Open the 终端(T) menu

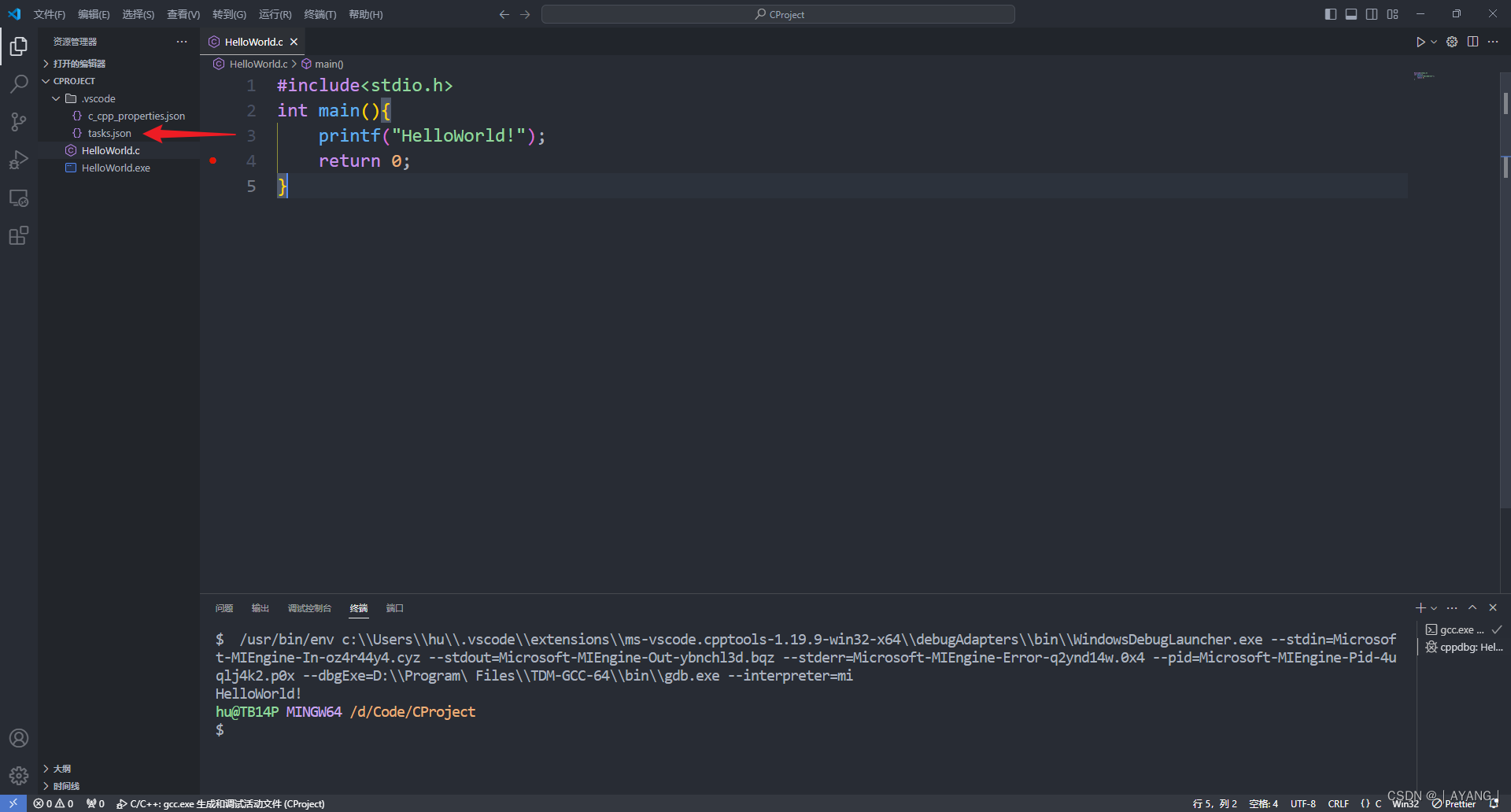[x=320, y=14]
